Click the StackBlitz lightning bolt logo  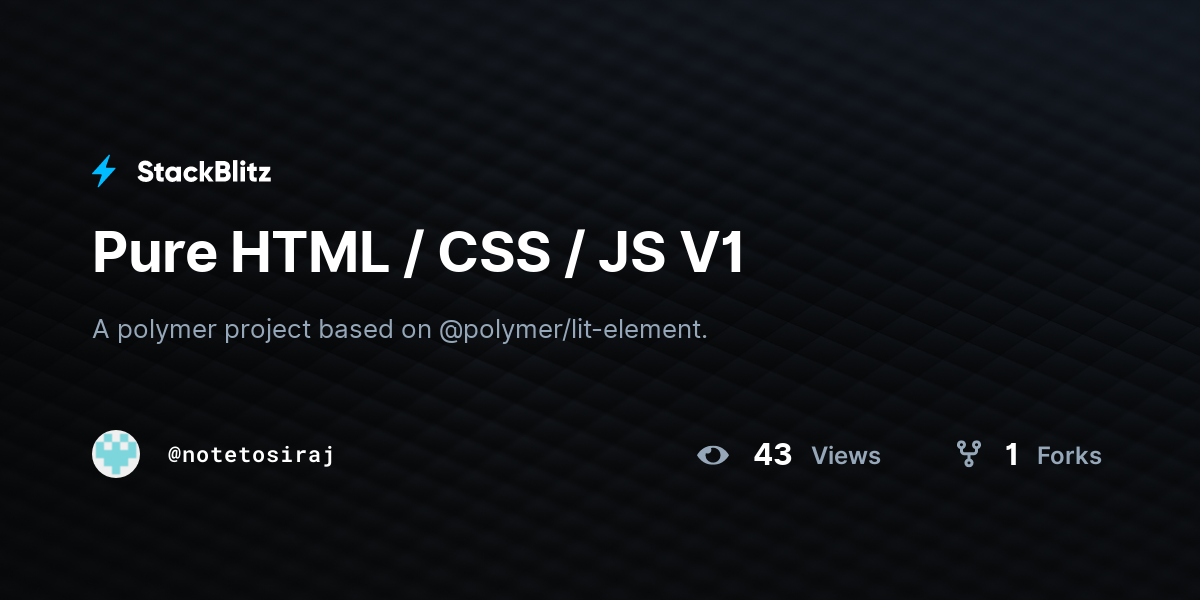(x=104, y=172)
